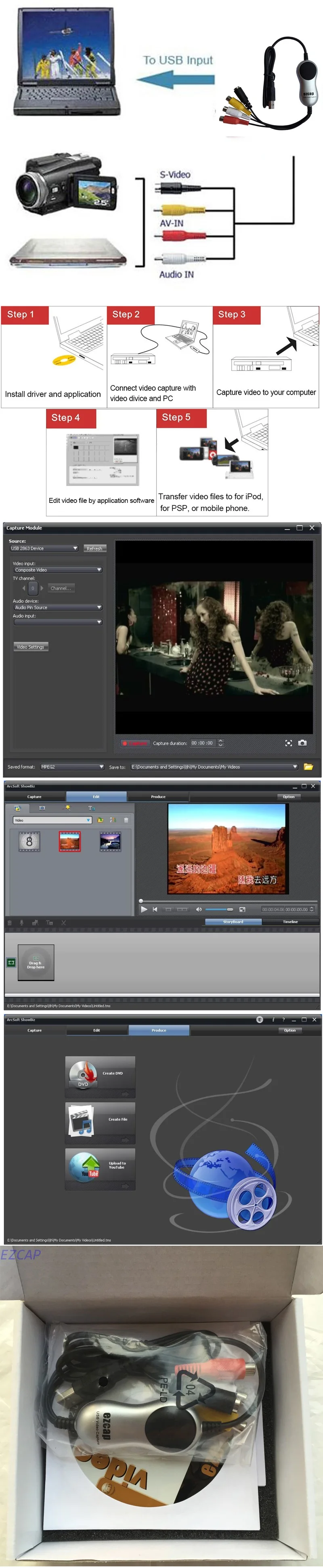Open Video Settings in Capture Module
The width and height of the screenshot is (323, 1568).
click(x=31, y=646)
